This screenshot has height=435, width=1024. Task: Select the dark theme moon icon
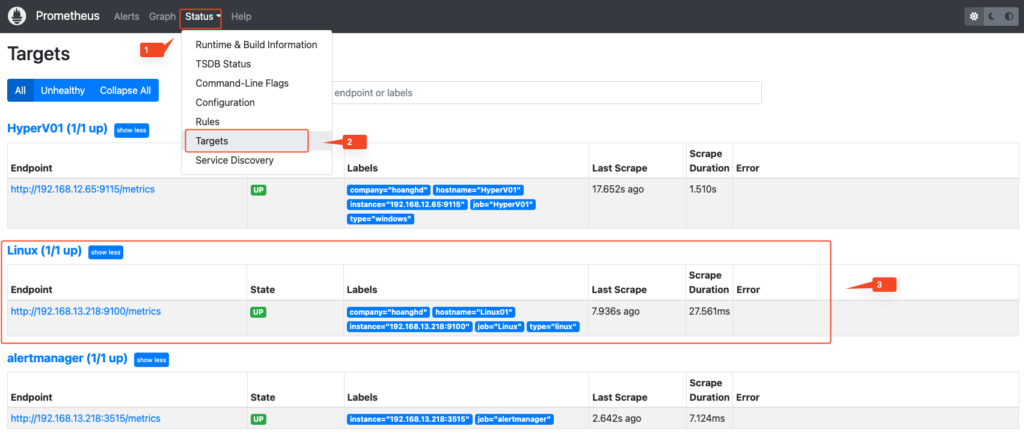coord(991,16)
